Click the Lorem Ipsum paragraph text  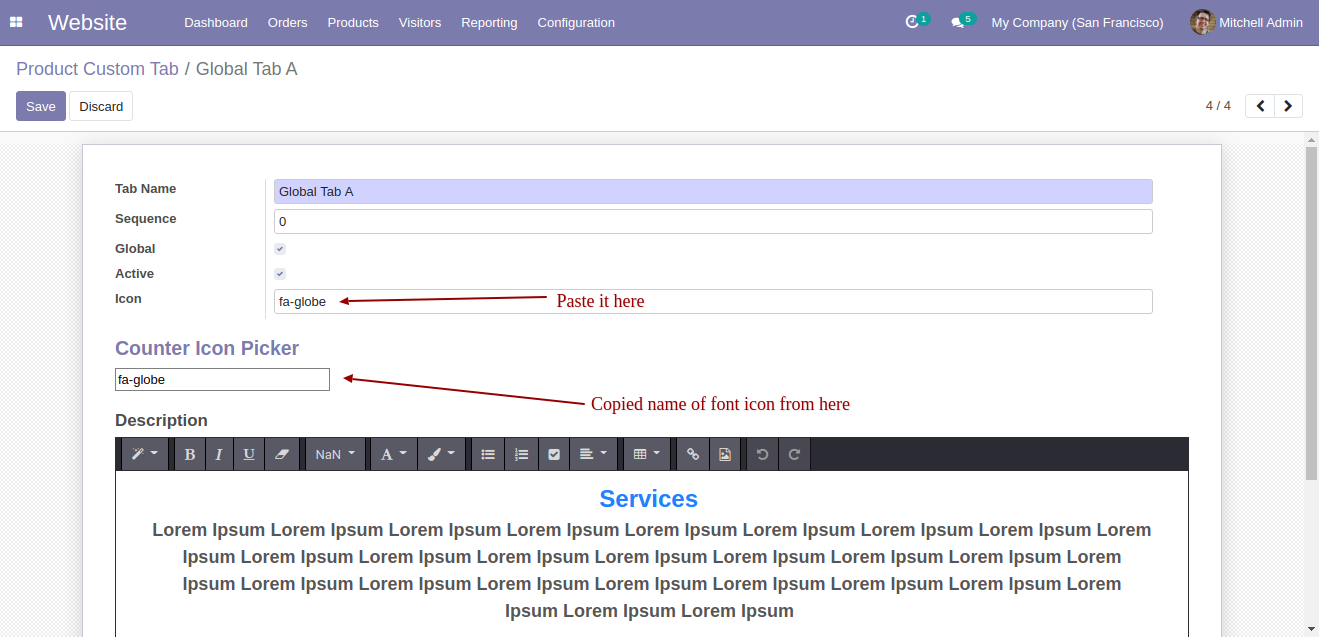(x=651, y=570)
